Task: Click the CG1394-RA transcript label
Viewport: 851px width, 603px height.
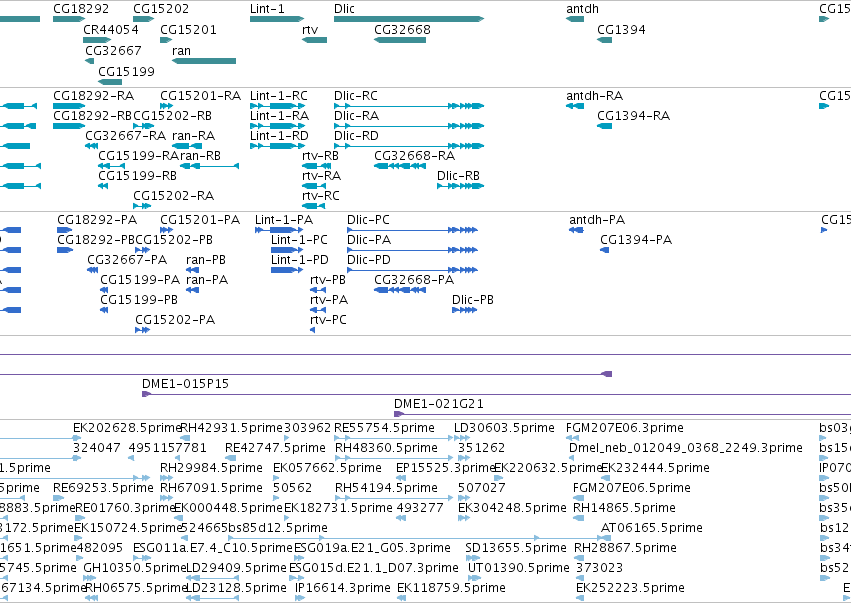Action: tap(633, 116)
